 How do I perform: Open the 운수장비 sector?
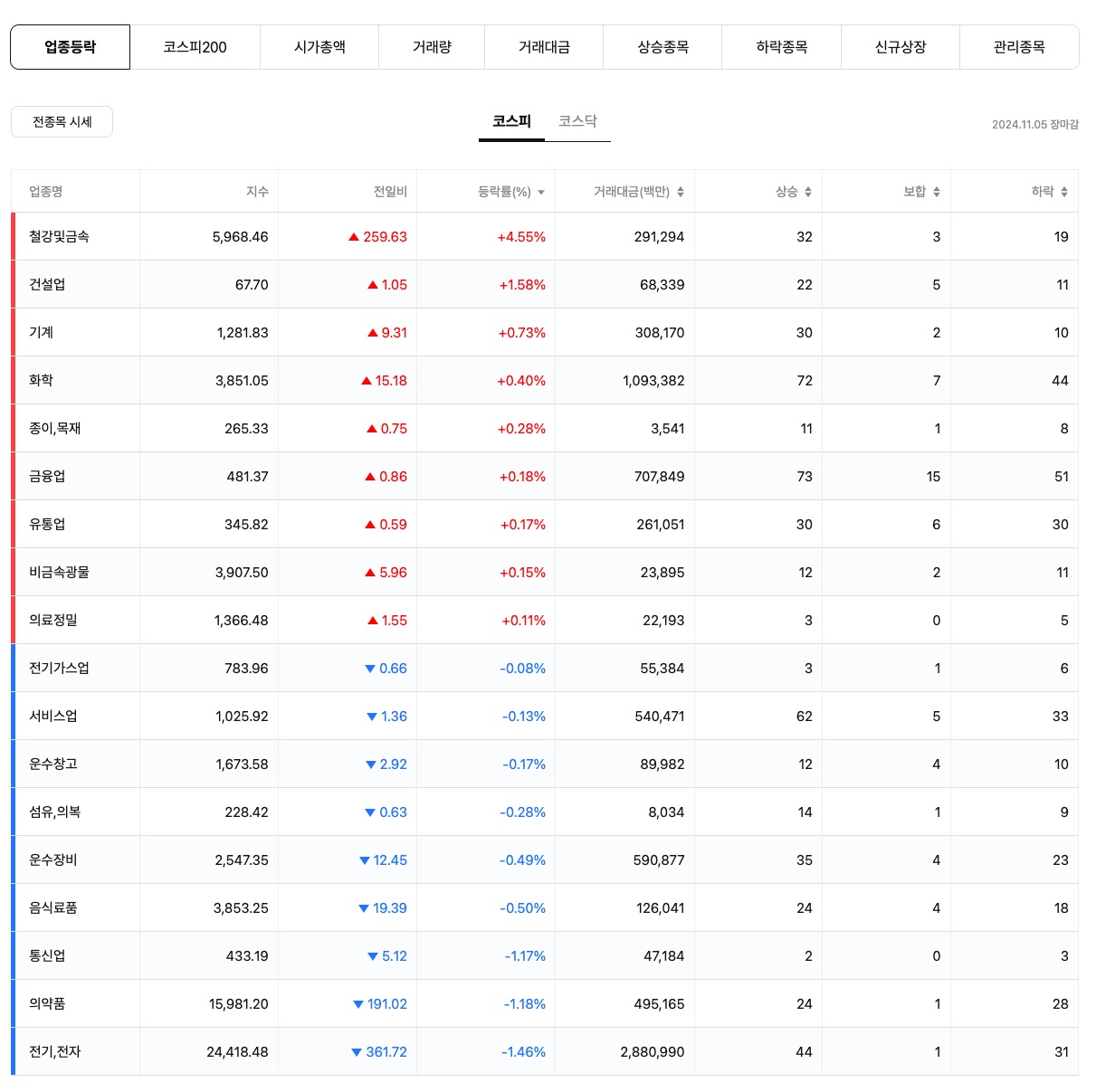(53, 859)
